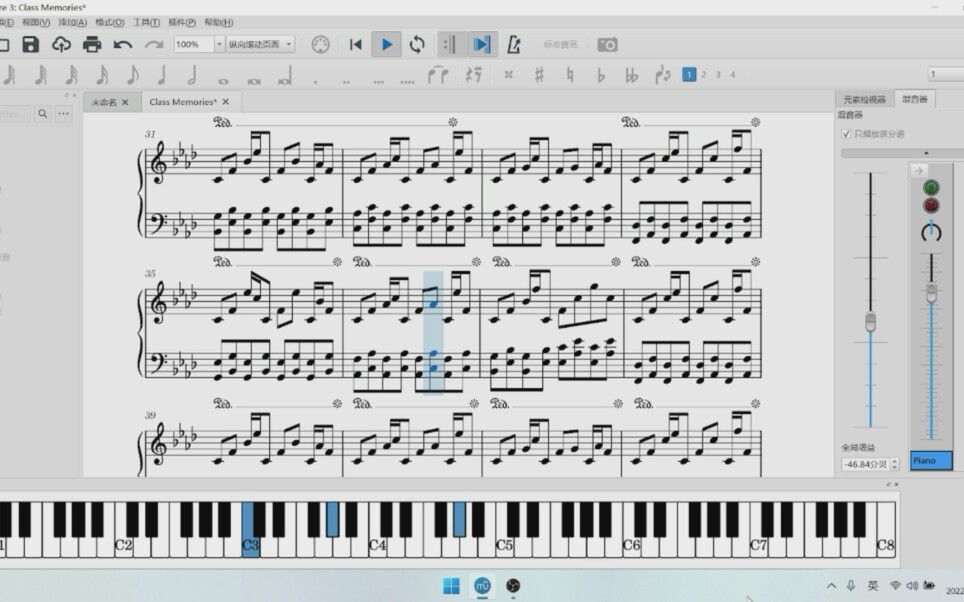Undo the last action

123,44
